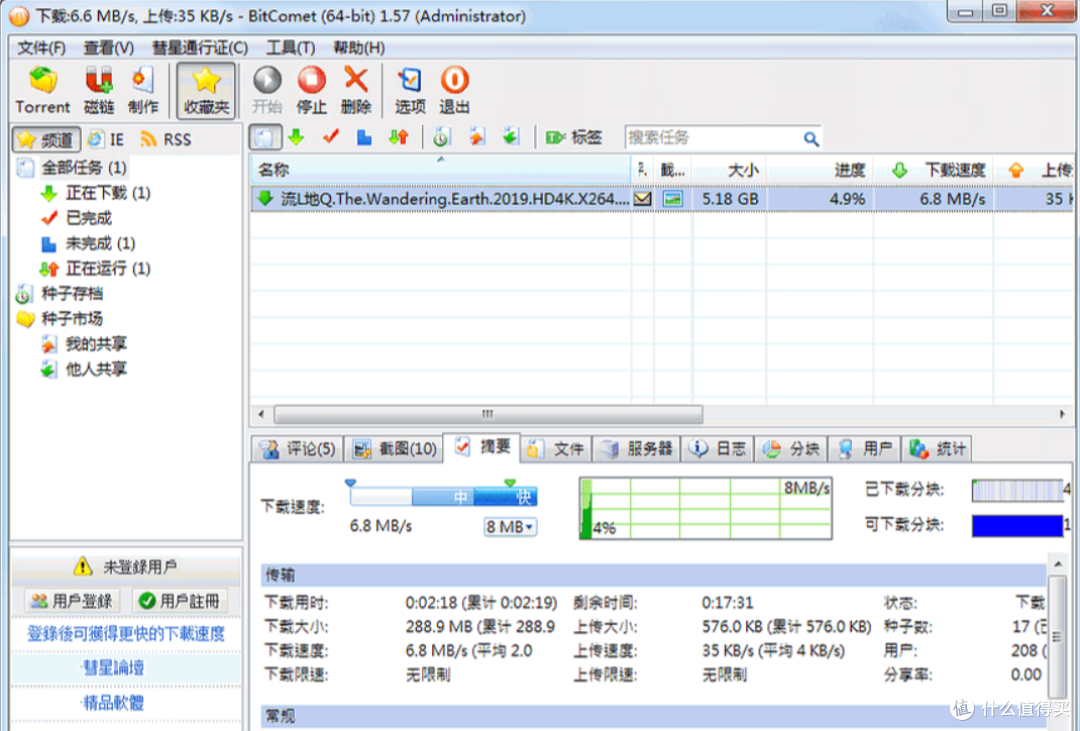Create a new torrent (制作)
This screenshot has height=731, width=1080.
tap(143, 90)
